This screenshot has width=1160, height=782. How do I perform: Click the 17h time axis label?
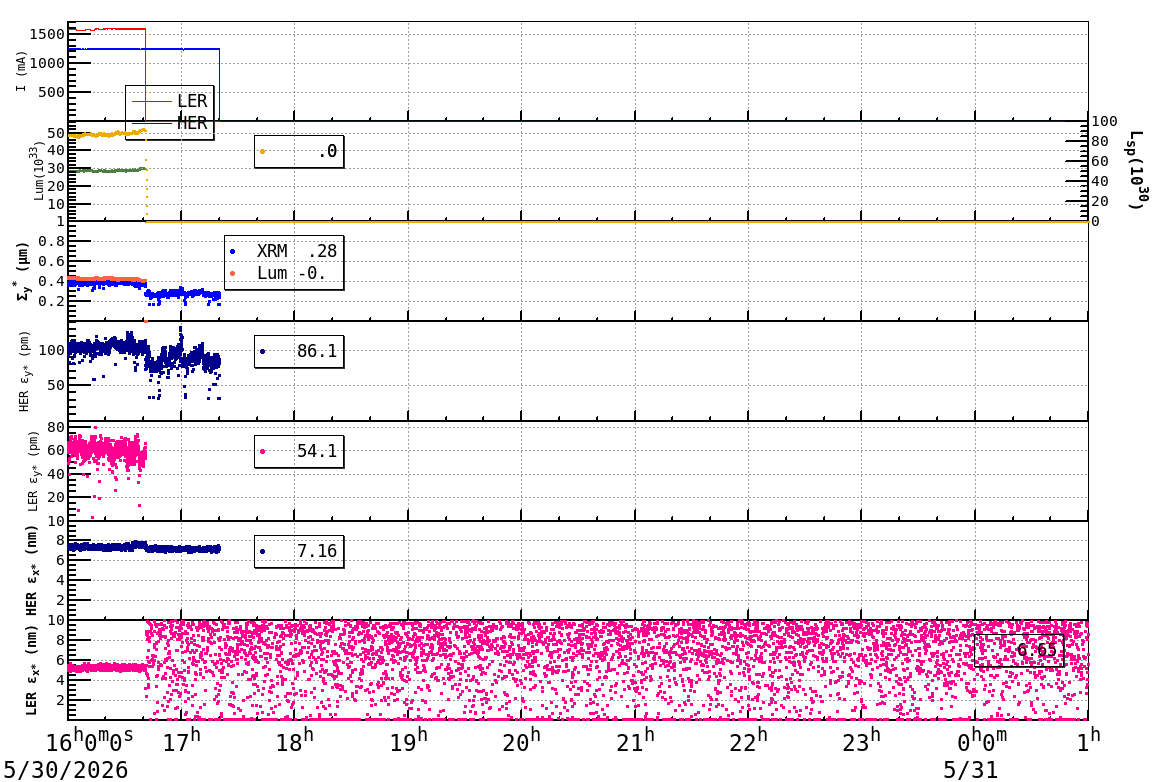coord(182,741)
